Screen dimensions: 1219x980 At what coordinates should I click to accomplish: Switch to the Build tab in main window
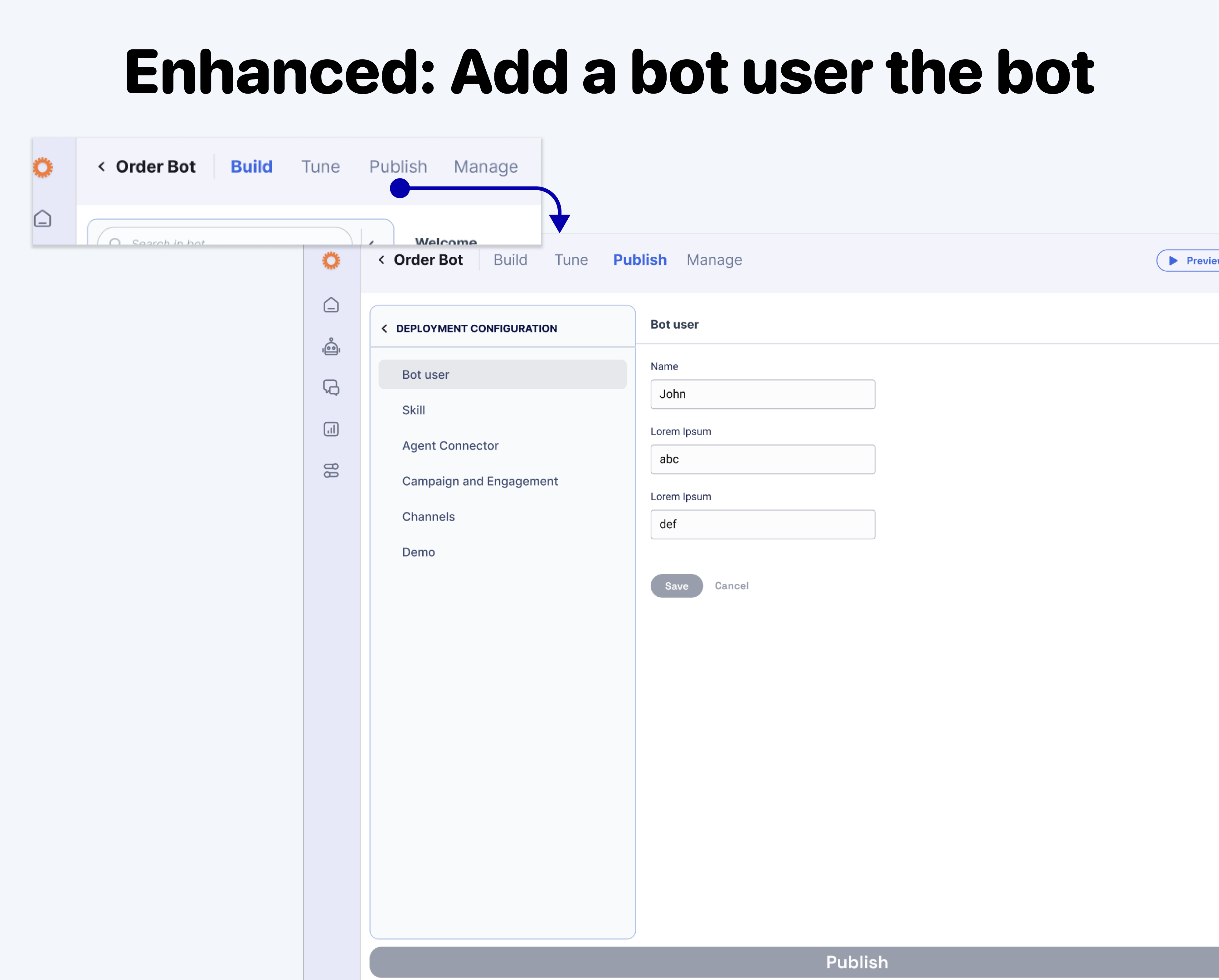511,260
